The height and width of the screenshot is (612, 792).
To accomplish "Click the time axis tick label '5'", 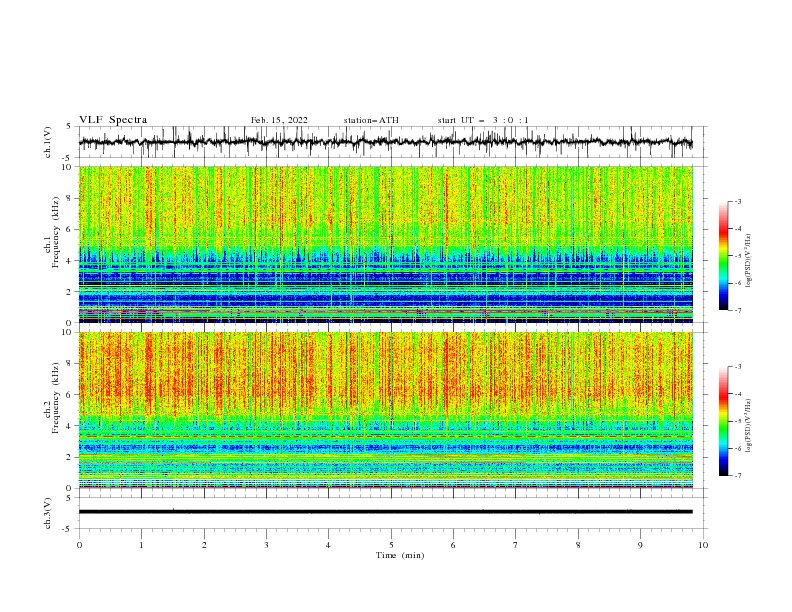I will (391, 545).
